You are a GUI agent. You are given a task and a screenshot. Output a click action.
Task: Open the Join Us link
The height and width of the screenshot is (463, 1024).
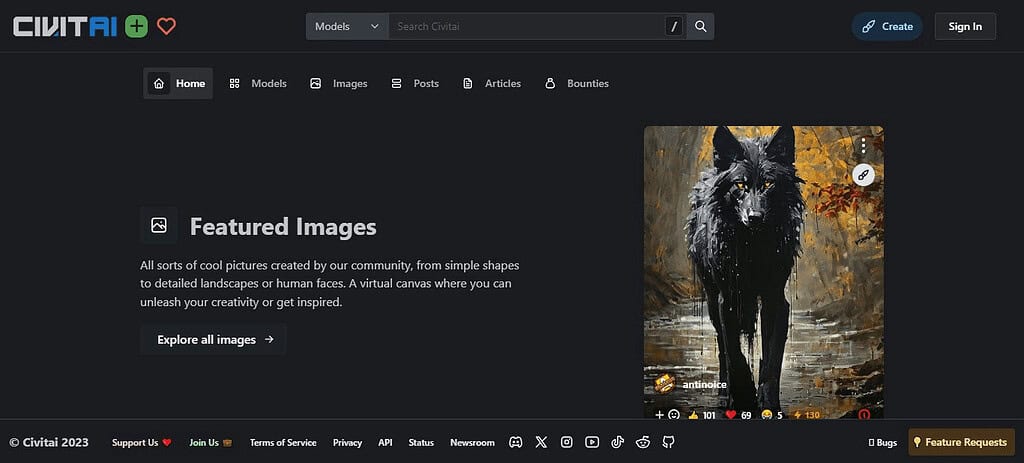tap(210, 442)
